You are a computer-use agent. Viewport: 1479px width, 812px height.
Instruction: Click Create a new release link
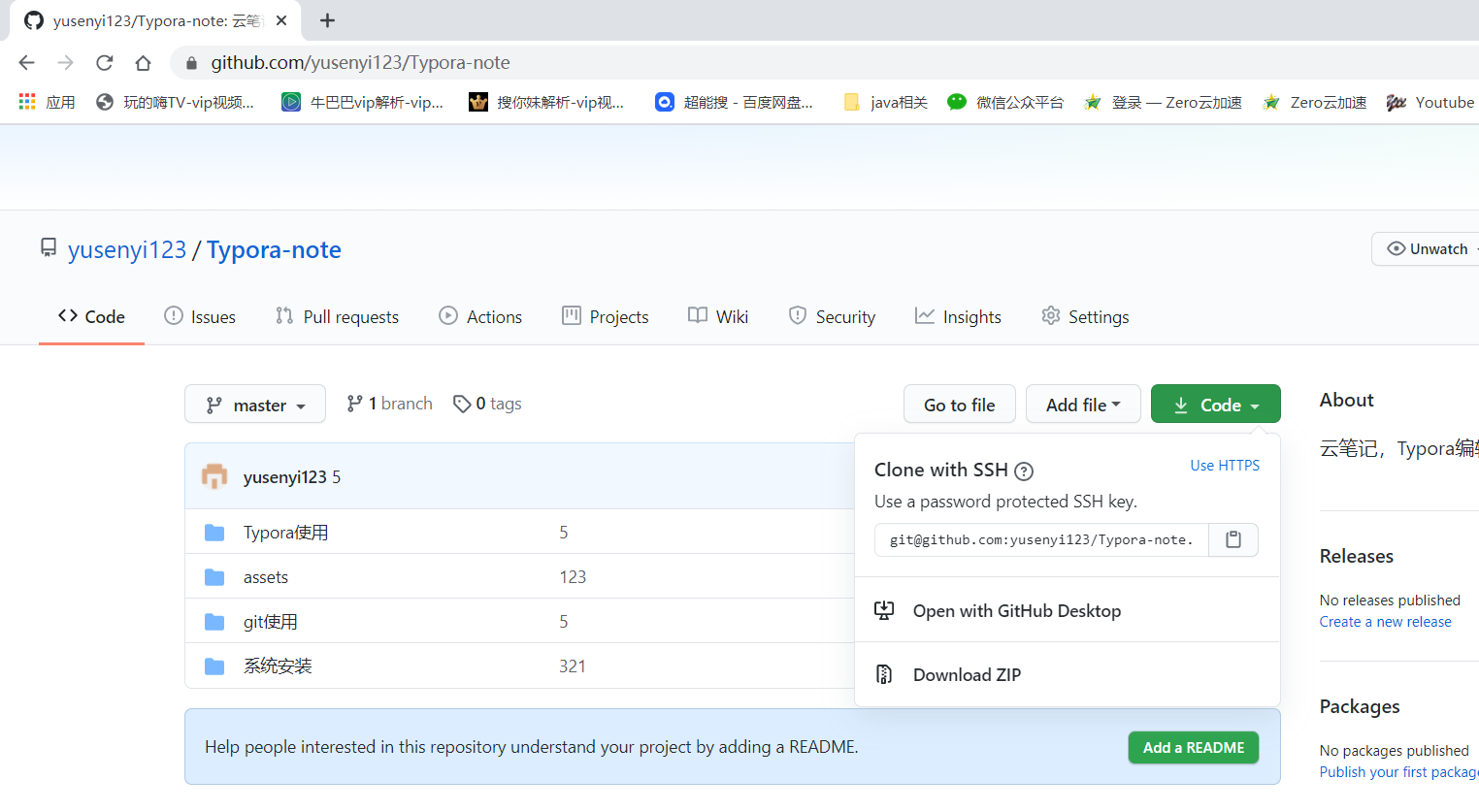[1386, 622]
